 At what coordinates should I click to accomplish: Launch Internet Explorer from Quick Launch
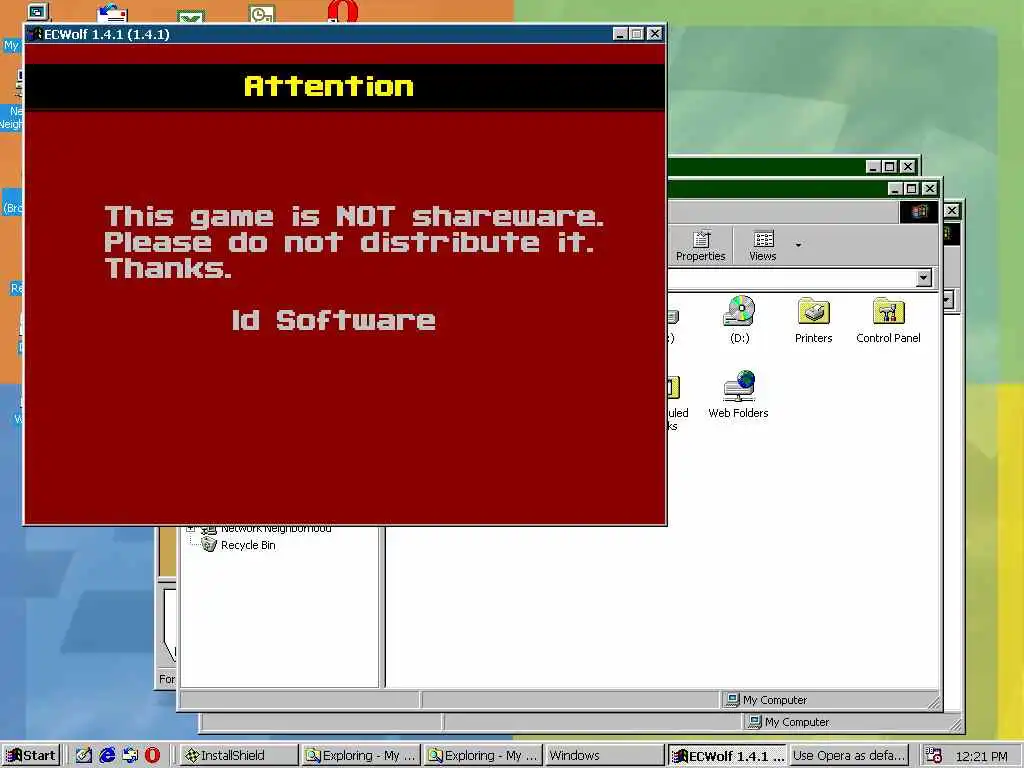click(x=106, y=755)
